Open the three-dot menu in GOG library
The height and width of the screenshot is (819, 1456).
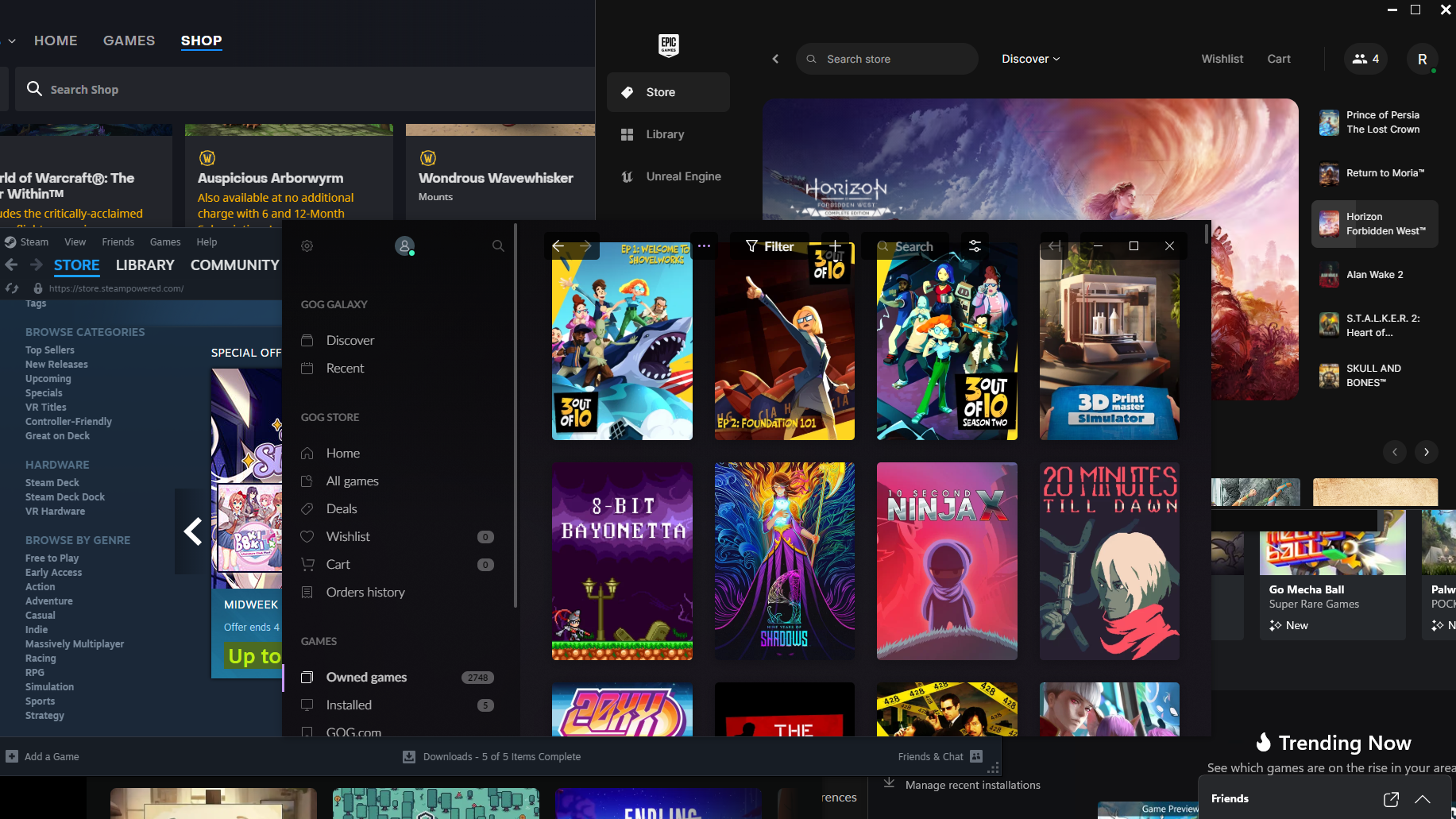[703, 246]
